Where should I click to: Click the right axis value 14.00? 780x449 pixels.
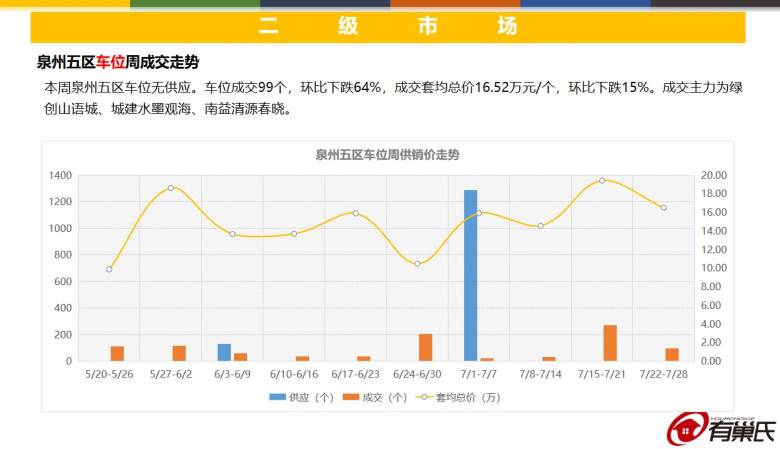point(714,231)
